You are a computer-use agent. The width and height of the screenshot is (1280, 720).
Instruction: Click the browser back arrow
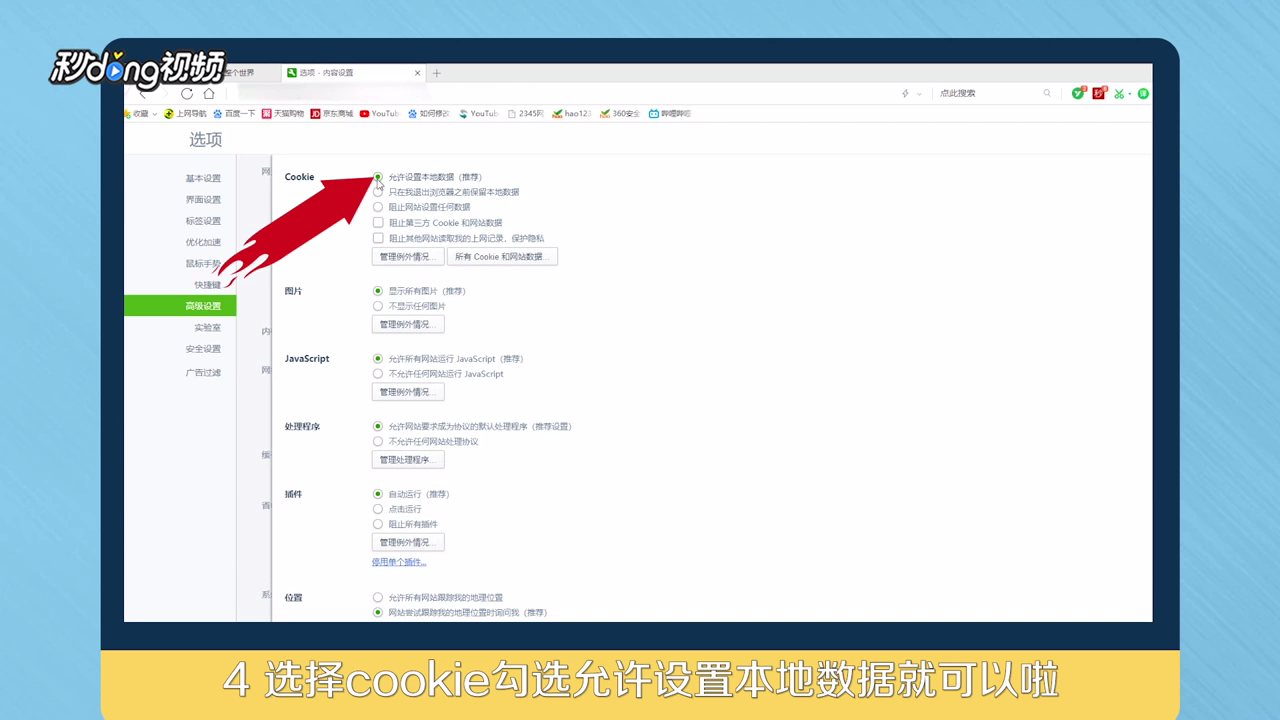143,95
